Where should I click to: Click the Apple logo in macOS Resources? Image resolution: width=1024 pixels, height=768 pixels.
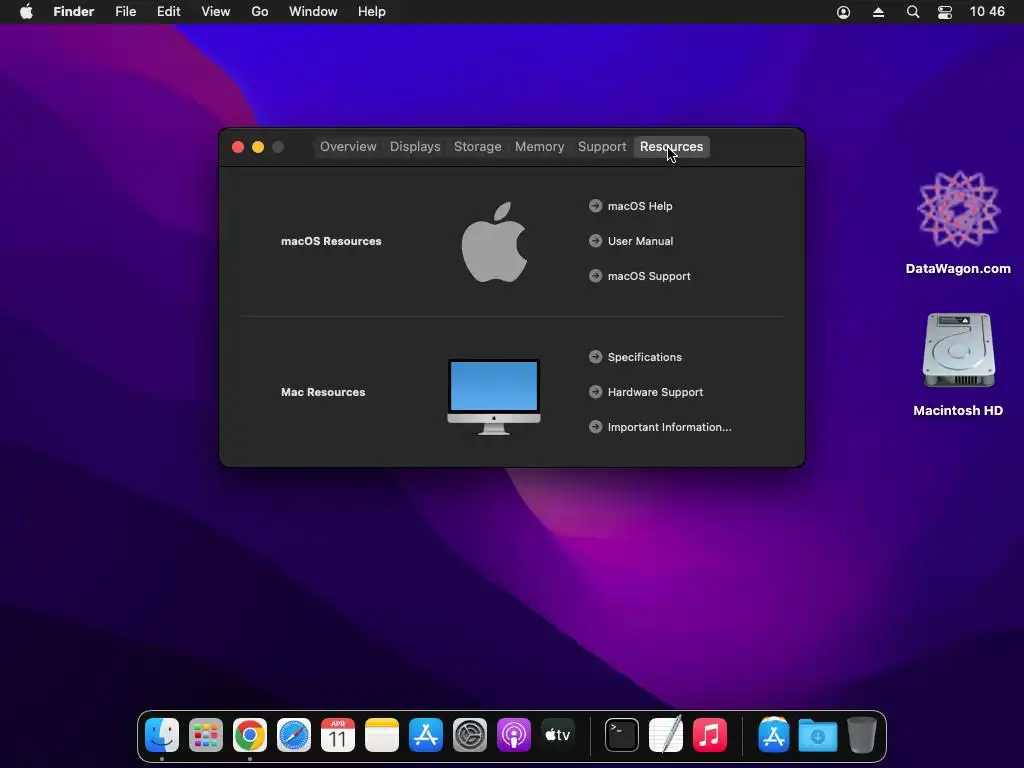coord(494,242)
